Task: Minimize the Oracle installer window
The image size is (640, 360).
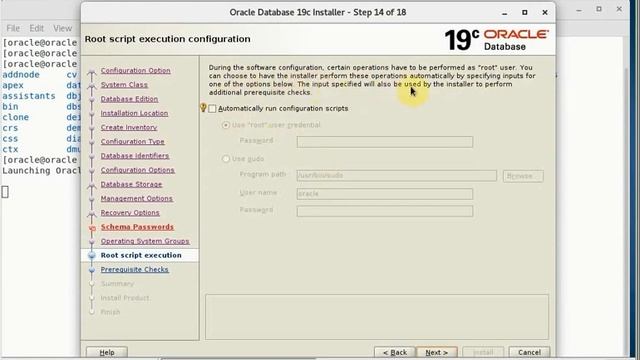Action: coord(504,13)
